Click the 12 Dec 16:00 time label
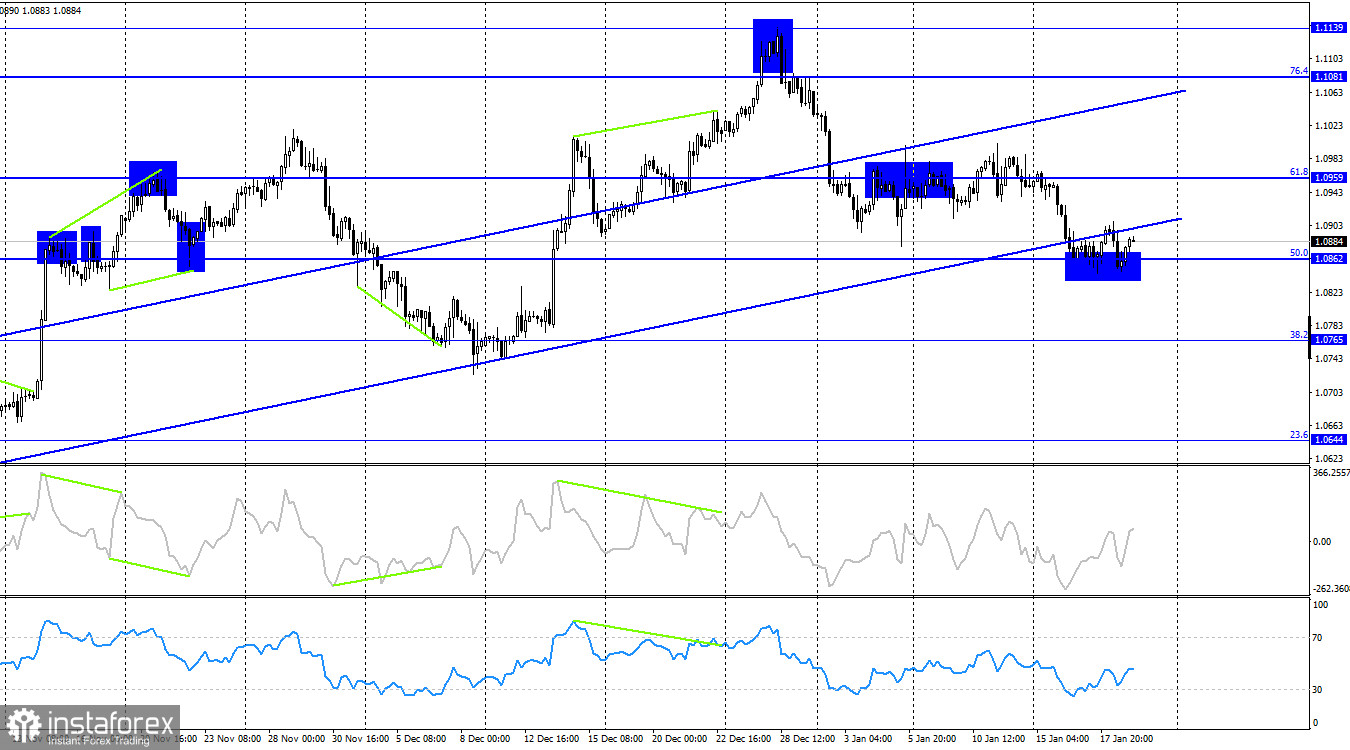Screen dimensions: 1350x750 click(x=551, y=738)
